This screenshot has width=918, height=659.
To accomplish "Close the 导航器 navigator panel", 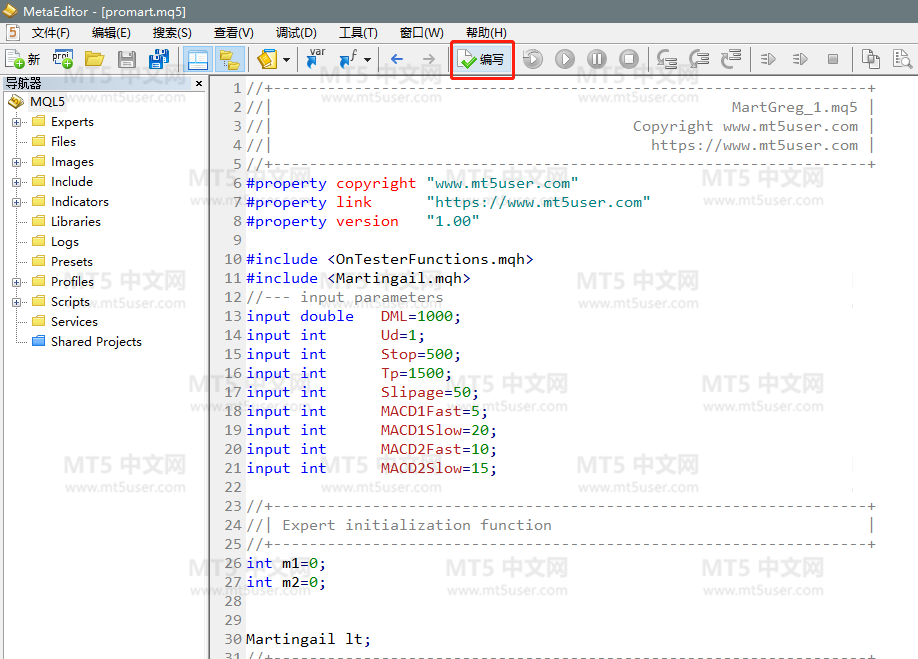I will click(199, 83).
